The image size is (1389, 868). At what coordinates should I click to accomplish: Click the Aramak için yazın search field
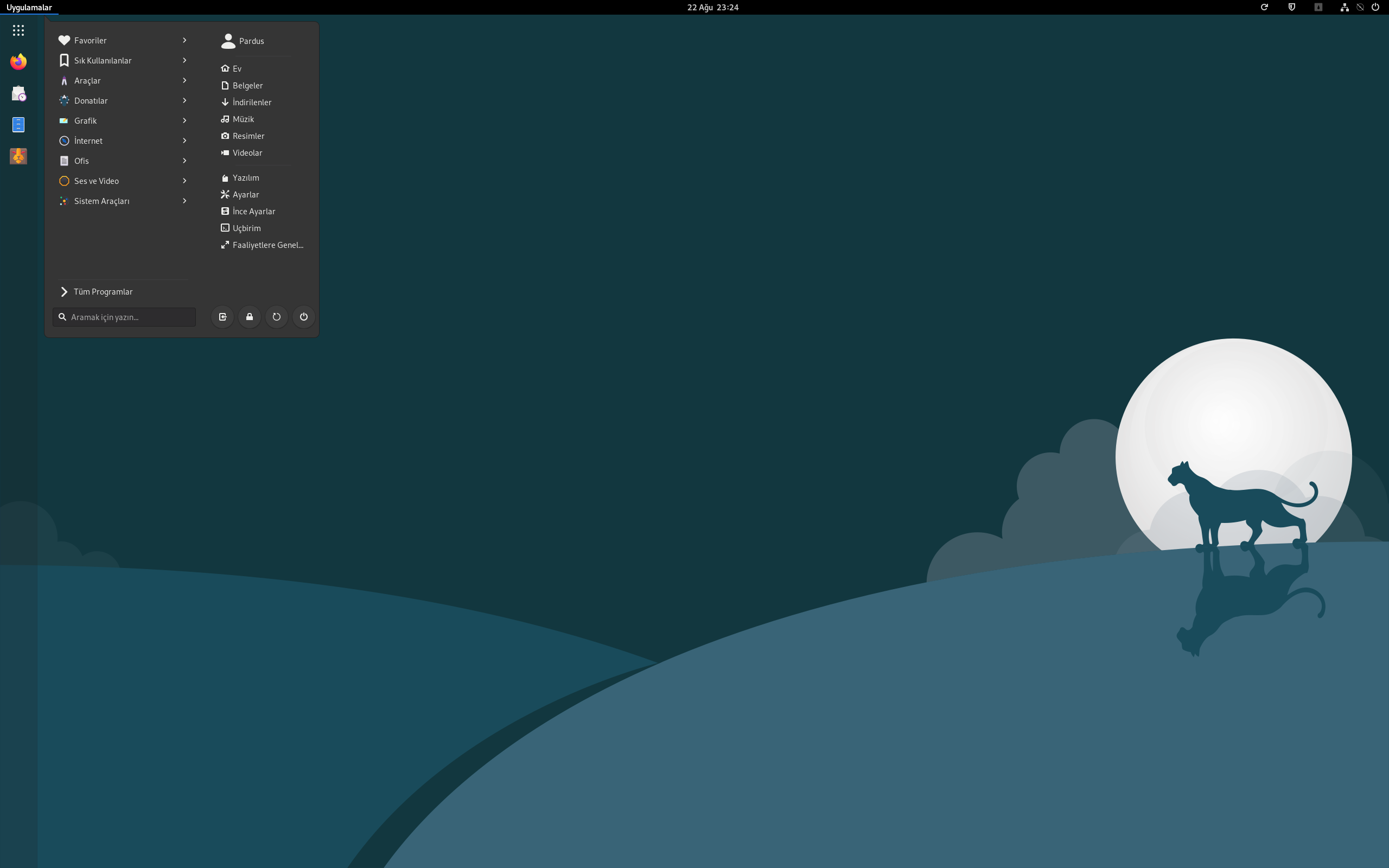[x=124, y=317]
